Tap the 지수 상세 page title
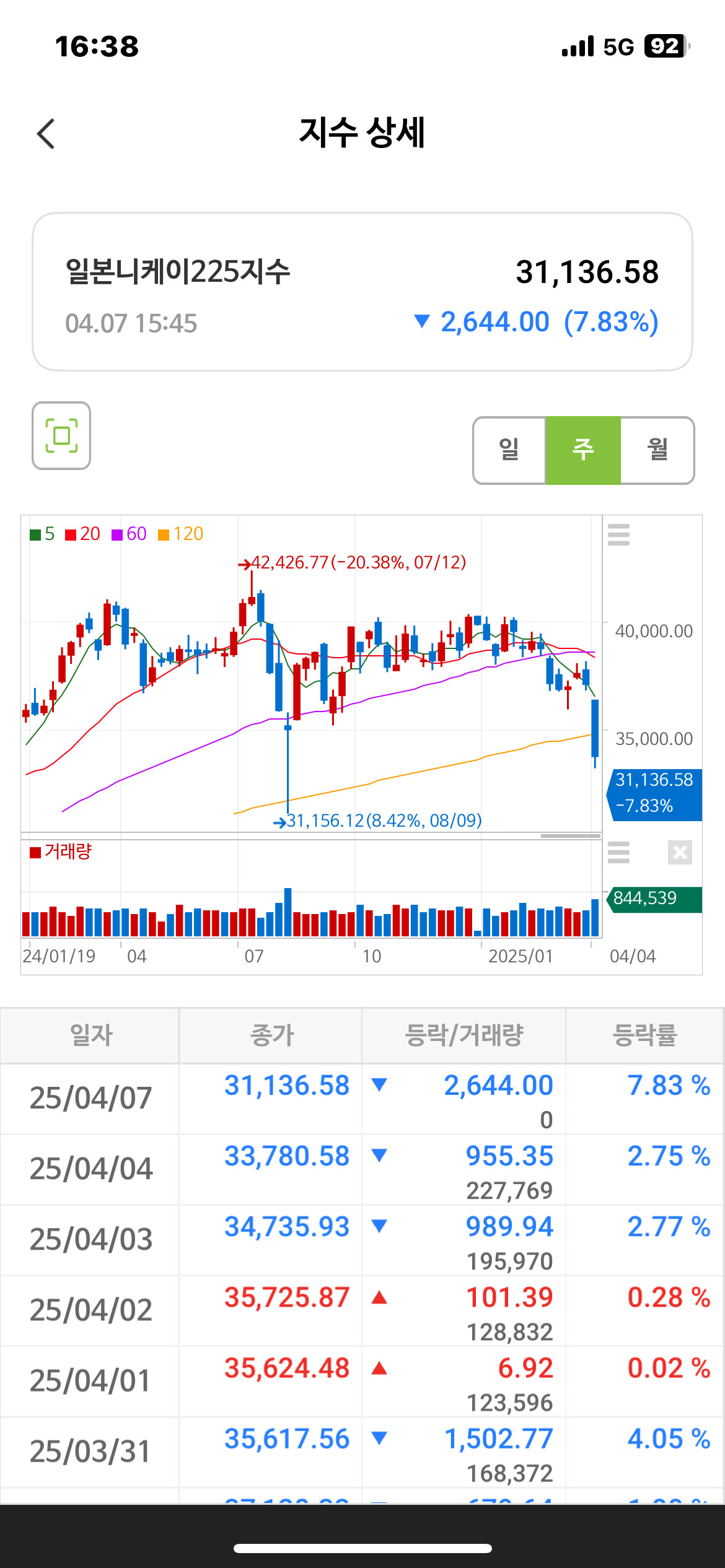This screenshot has height=1568, width=725. click(362, 133)
